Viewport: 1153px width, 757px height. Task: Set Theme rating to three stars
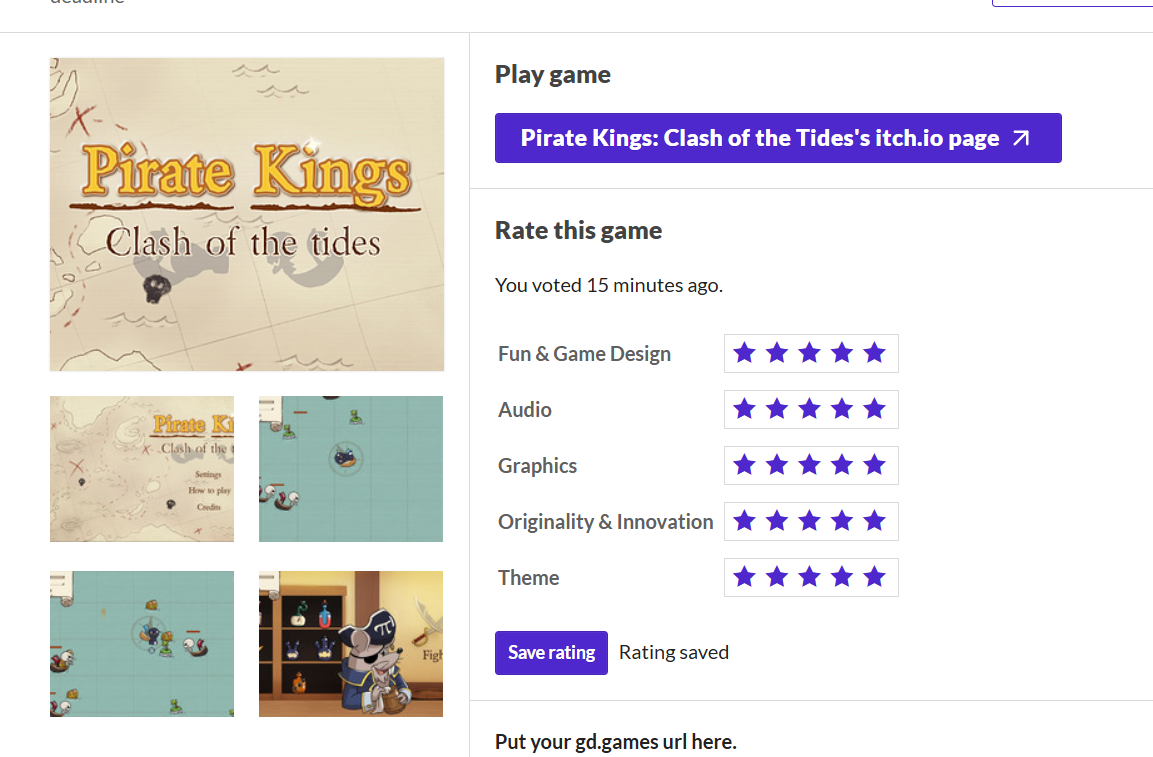coord(810,577)
